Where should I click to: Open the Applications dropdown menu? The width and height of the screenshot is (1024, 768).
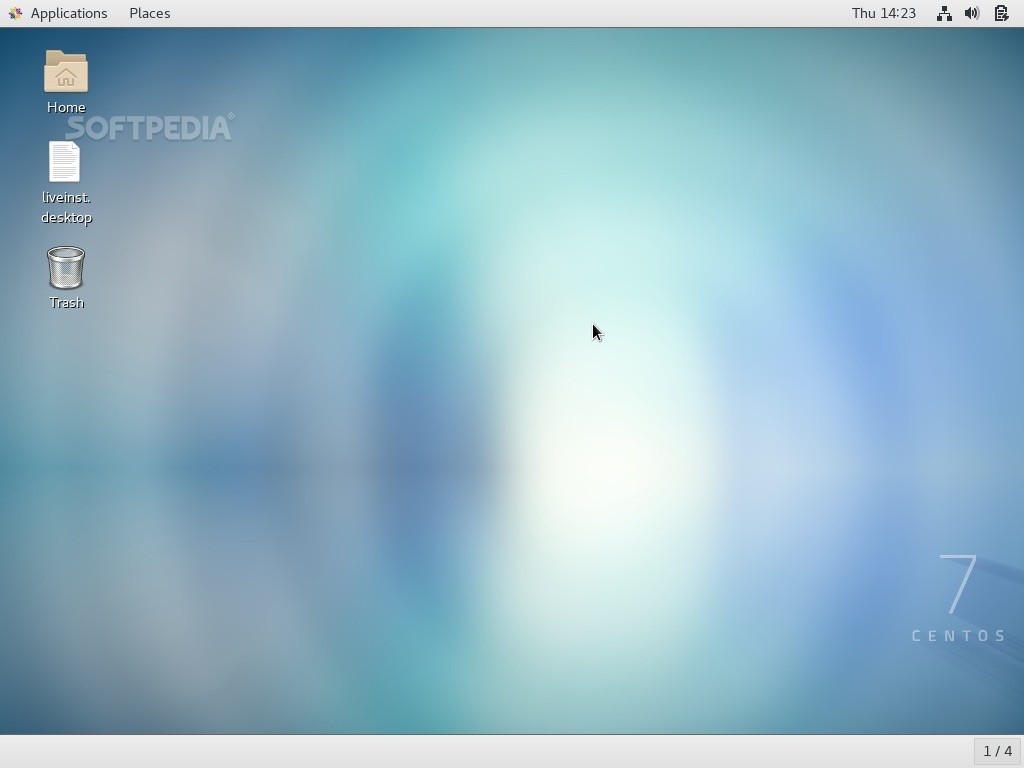point(69,13)
